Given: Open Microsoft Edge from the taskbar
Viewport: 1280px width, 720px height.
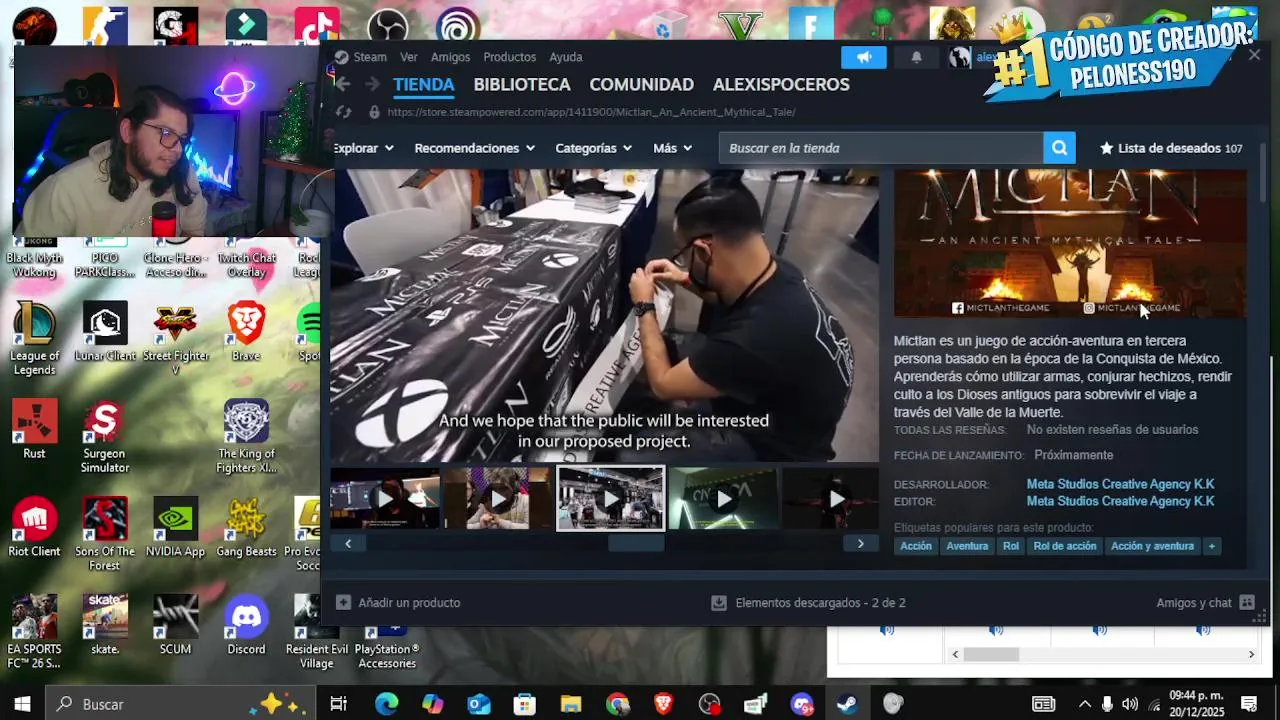Looking at the screenshot, I should tap(386, 704).
